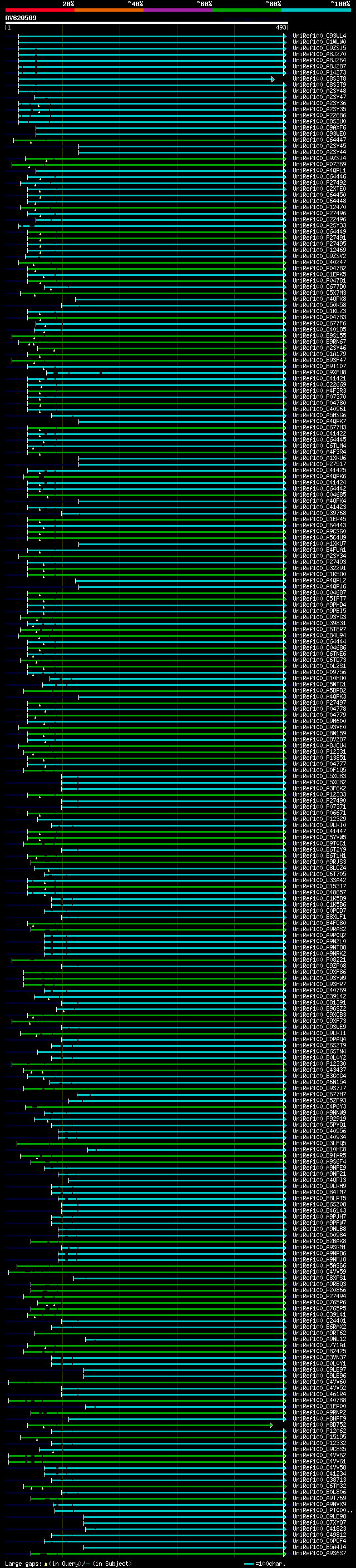
Task: Select hit label UniRef100_B5A4I4
Action: (319, 1547)
